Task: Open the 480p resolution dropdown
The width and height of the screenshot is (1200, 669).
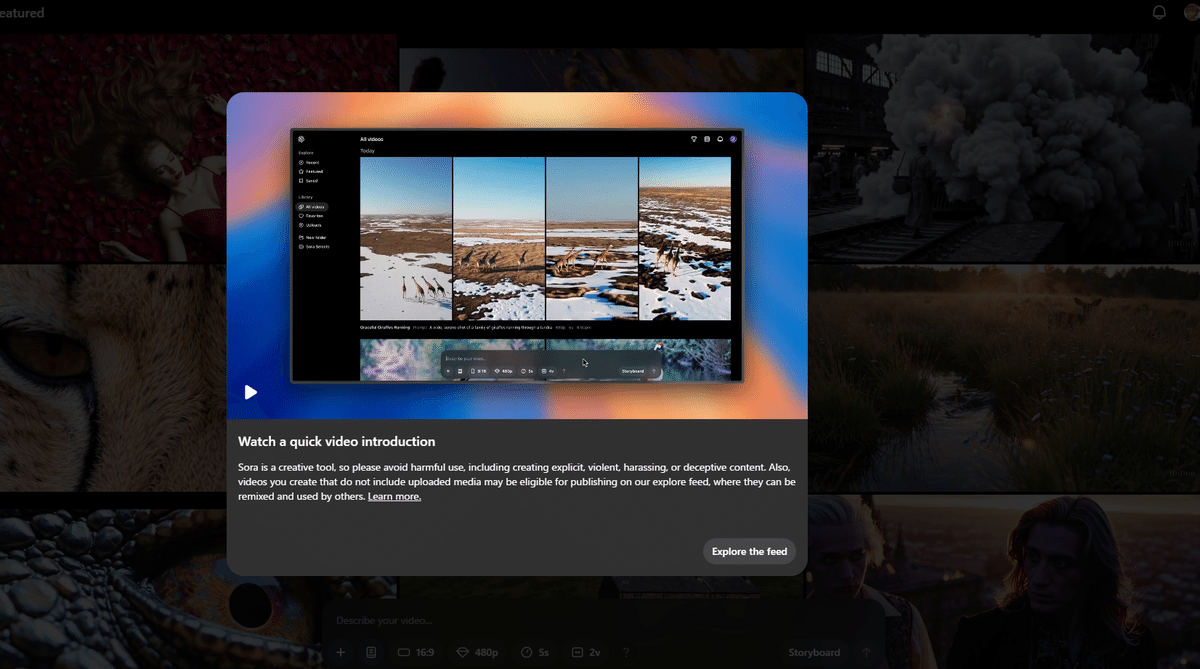Action: 477,652
